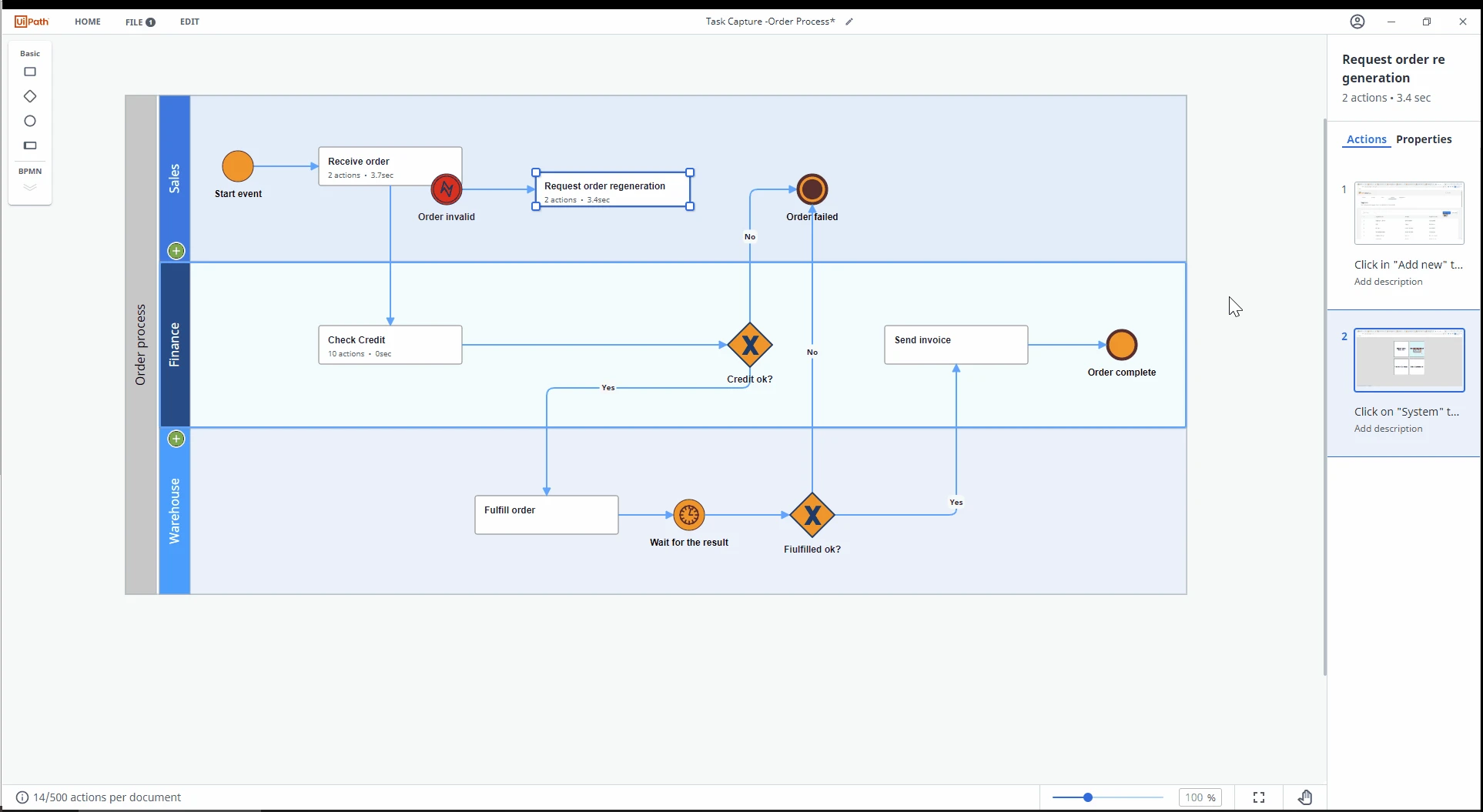Click the 100 % zoom field
Screen dimensions: 1483x812
[1200, 797]
